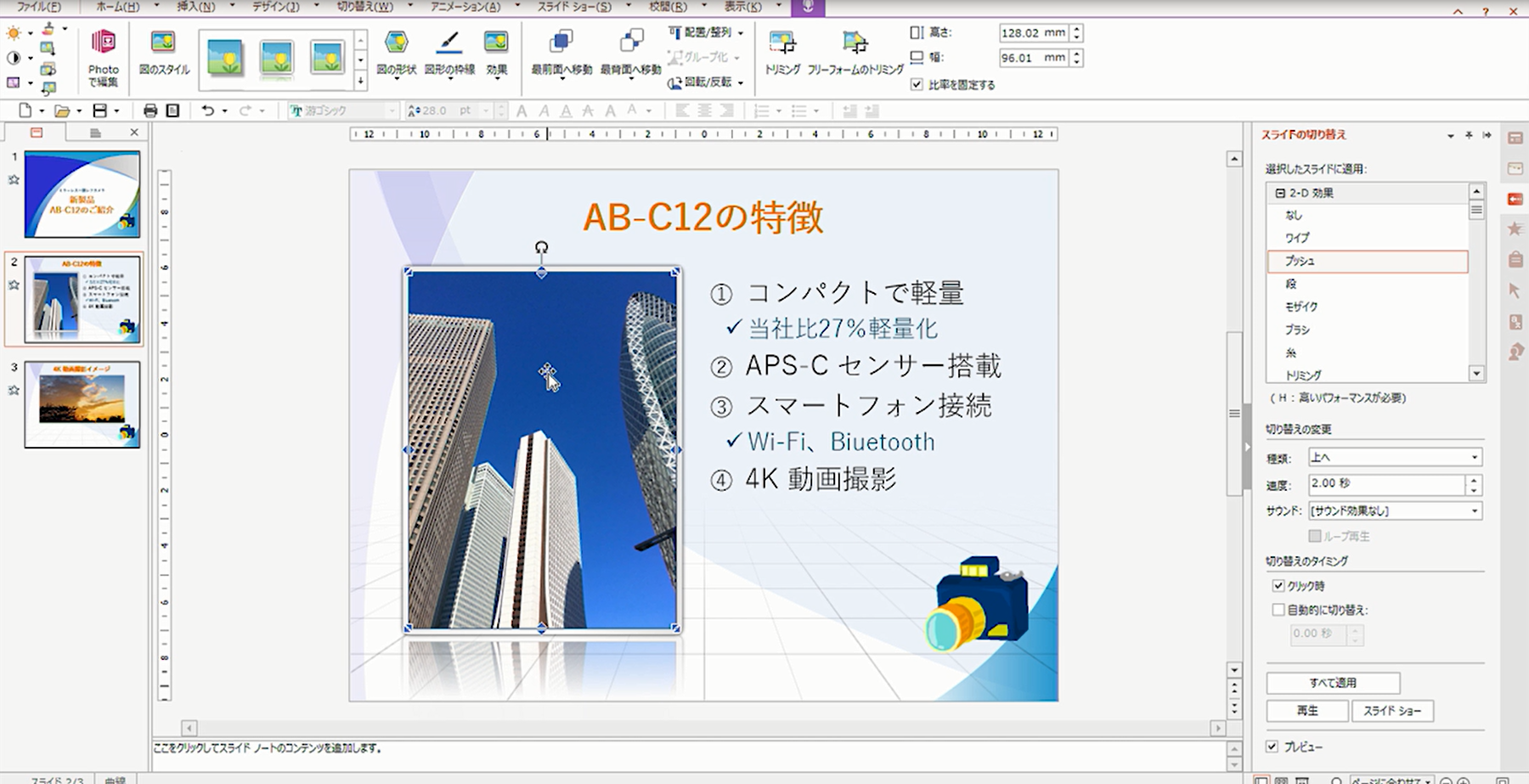The height and width of the screenshot is (784, 1529).
Task: Enable automatic slide transition checkbox
Action: click(x=1278, y=610)
